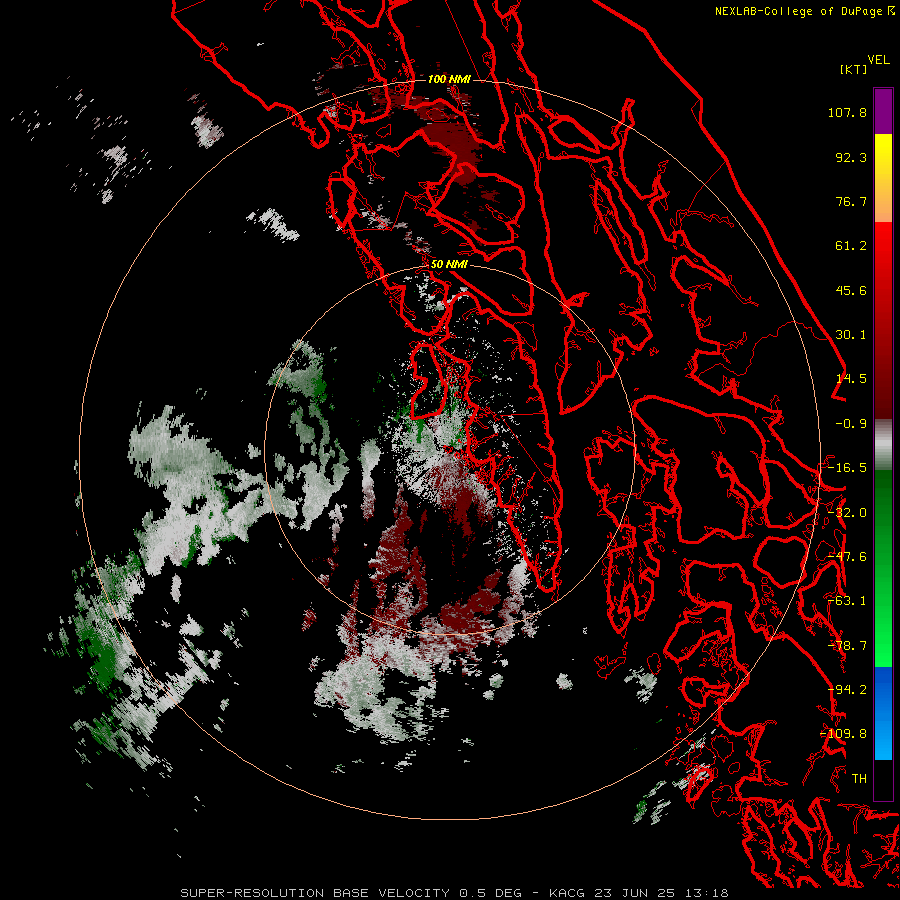
Task: Click the VEL legend title
Action: click(x=878, y=60)
